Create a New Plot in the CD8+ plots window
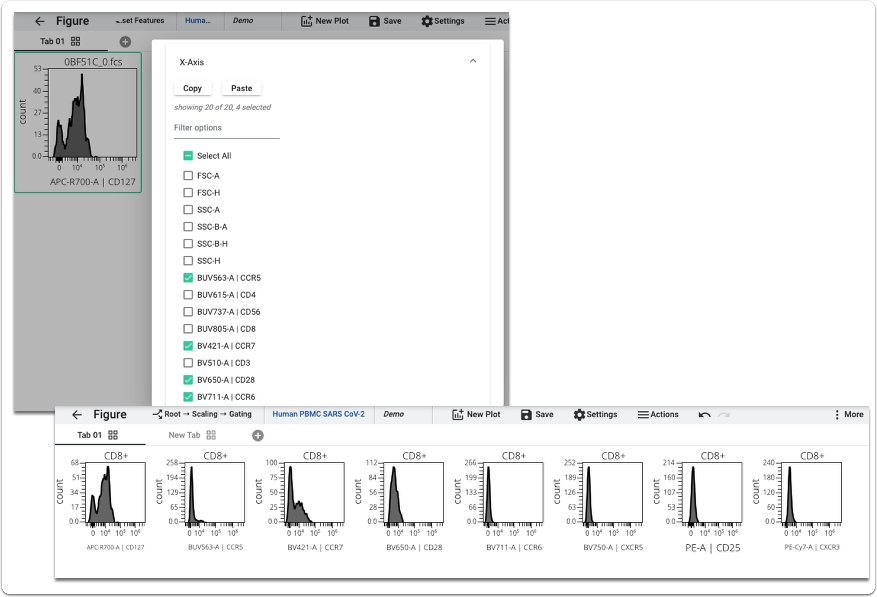The image size is (877, 597). point(476,415)
